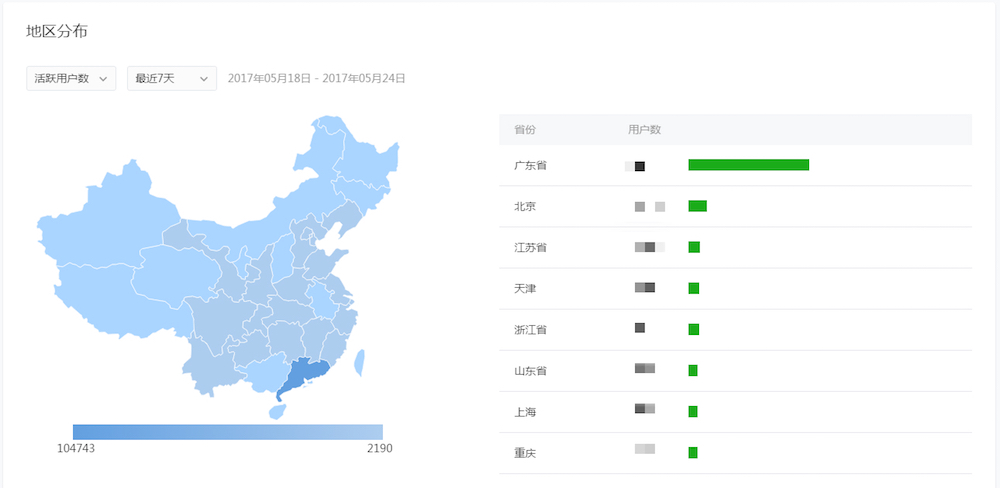1000x488 pixels.
Task: Click the green user-count bar for 江苏省
Action: [694, 247]
